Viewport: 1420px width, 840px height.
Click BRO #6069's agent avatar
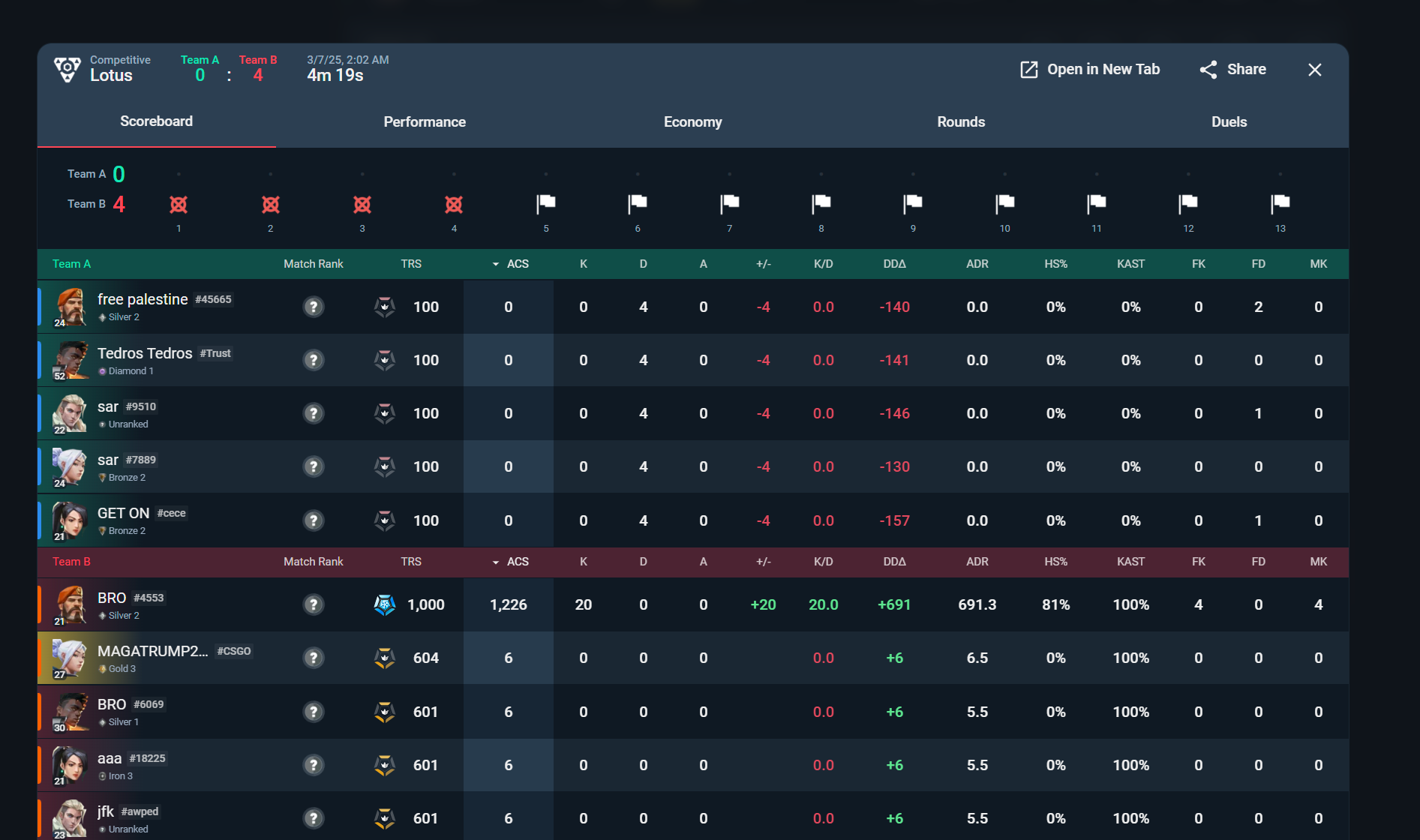(70, 712)
